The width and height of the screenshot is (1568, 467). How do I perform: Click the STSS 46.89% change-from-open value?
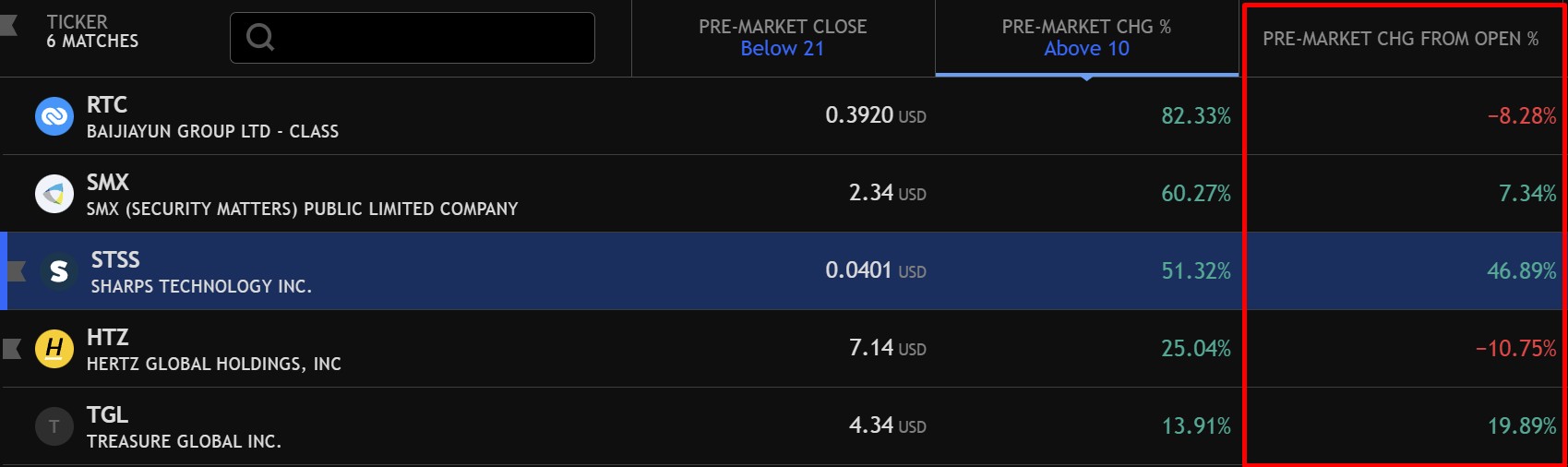tap(1521, 271)
